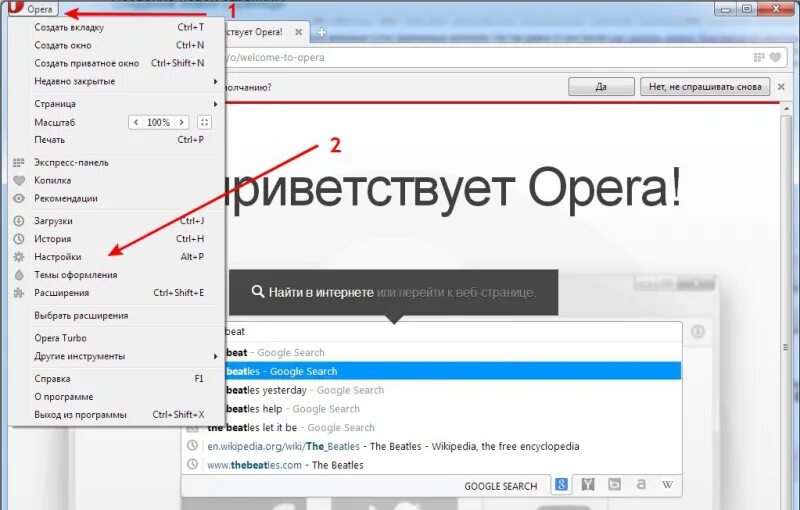
Task: Select highlighted beatles - Google Search suggestion
Action: click(x=452, y=371)
